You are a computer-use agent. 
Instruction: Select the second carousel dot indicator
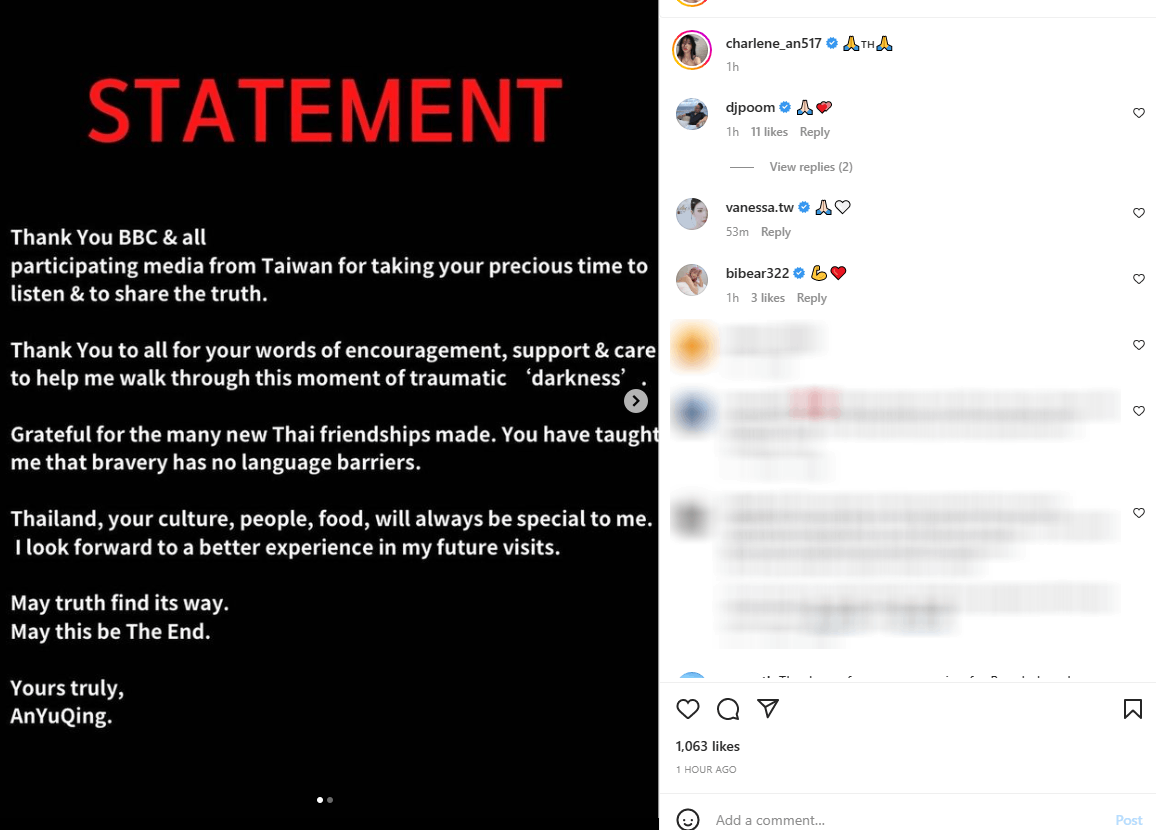point(330,800)
